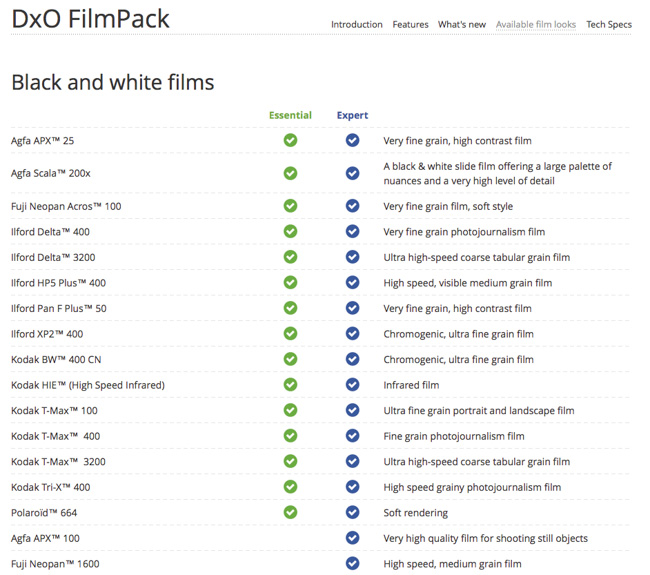
Task: Click the Expert check for Kodak T-Max 3200
Action: point(352,461)
